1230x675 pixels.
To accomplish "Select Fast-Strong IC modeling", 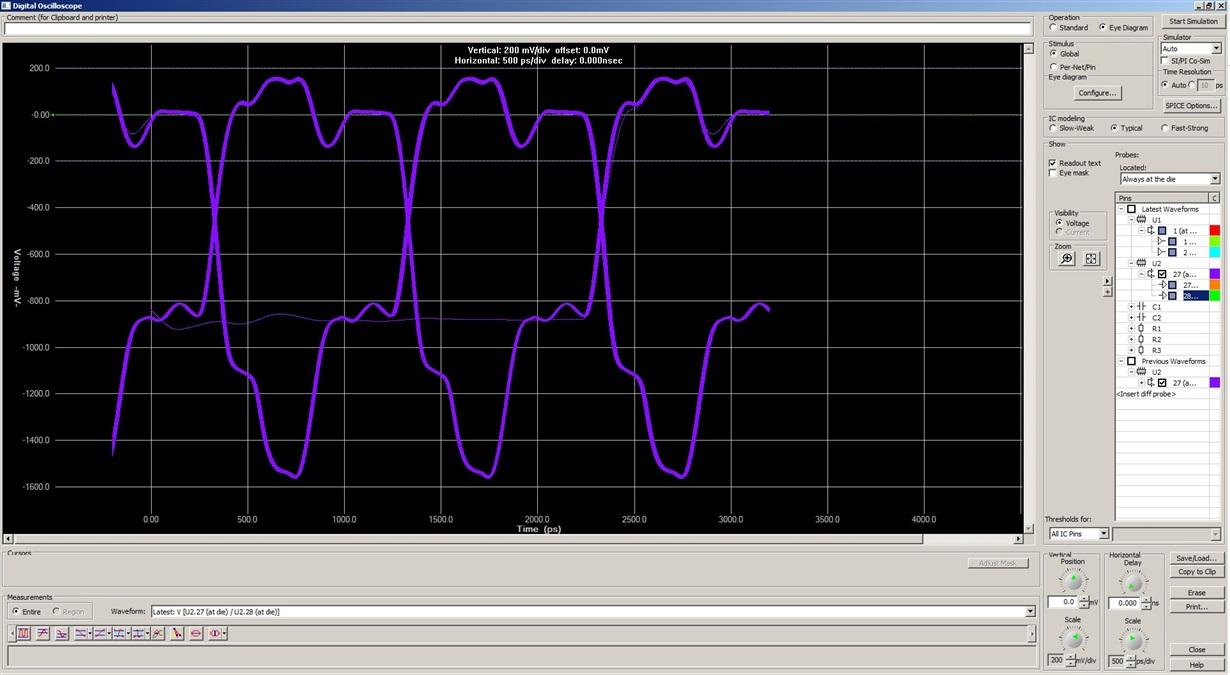I will pos(1164,128).
